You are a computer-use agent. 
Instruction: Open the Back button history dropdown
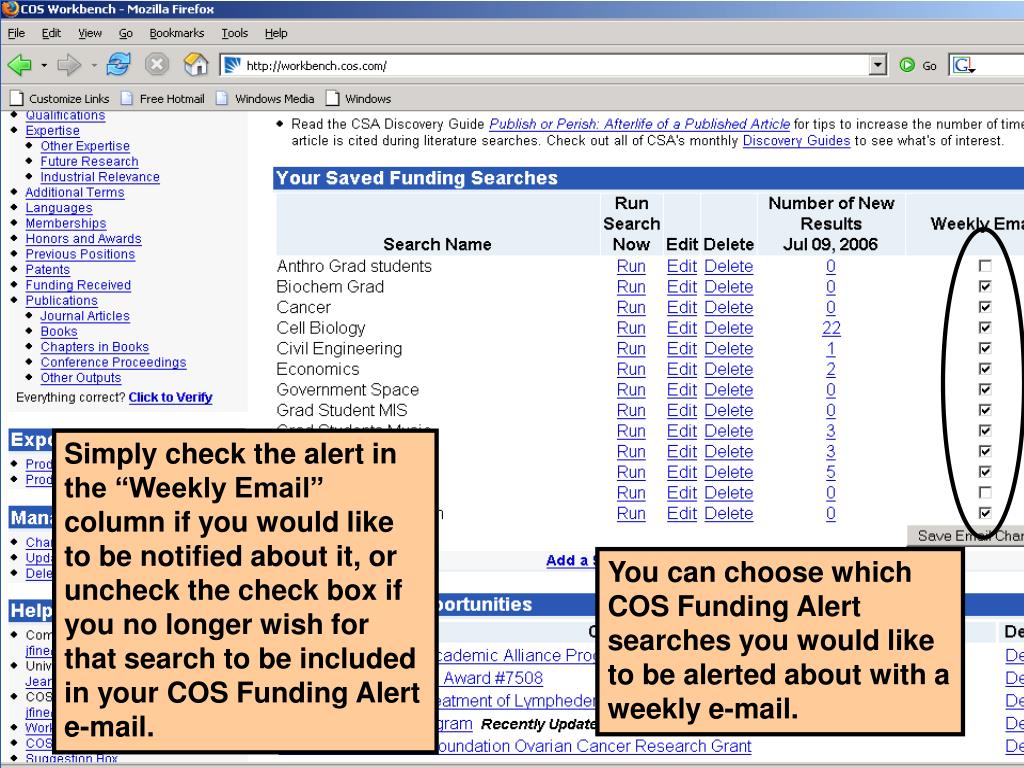[44, 65]
